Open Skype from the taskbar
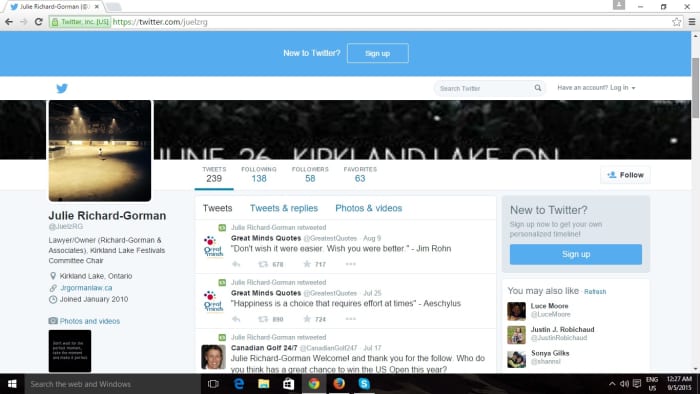Image resolution: width=700 pixels, height=394 pixels. 364,384
